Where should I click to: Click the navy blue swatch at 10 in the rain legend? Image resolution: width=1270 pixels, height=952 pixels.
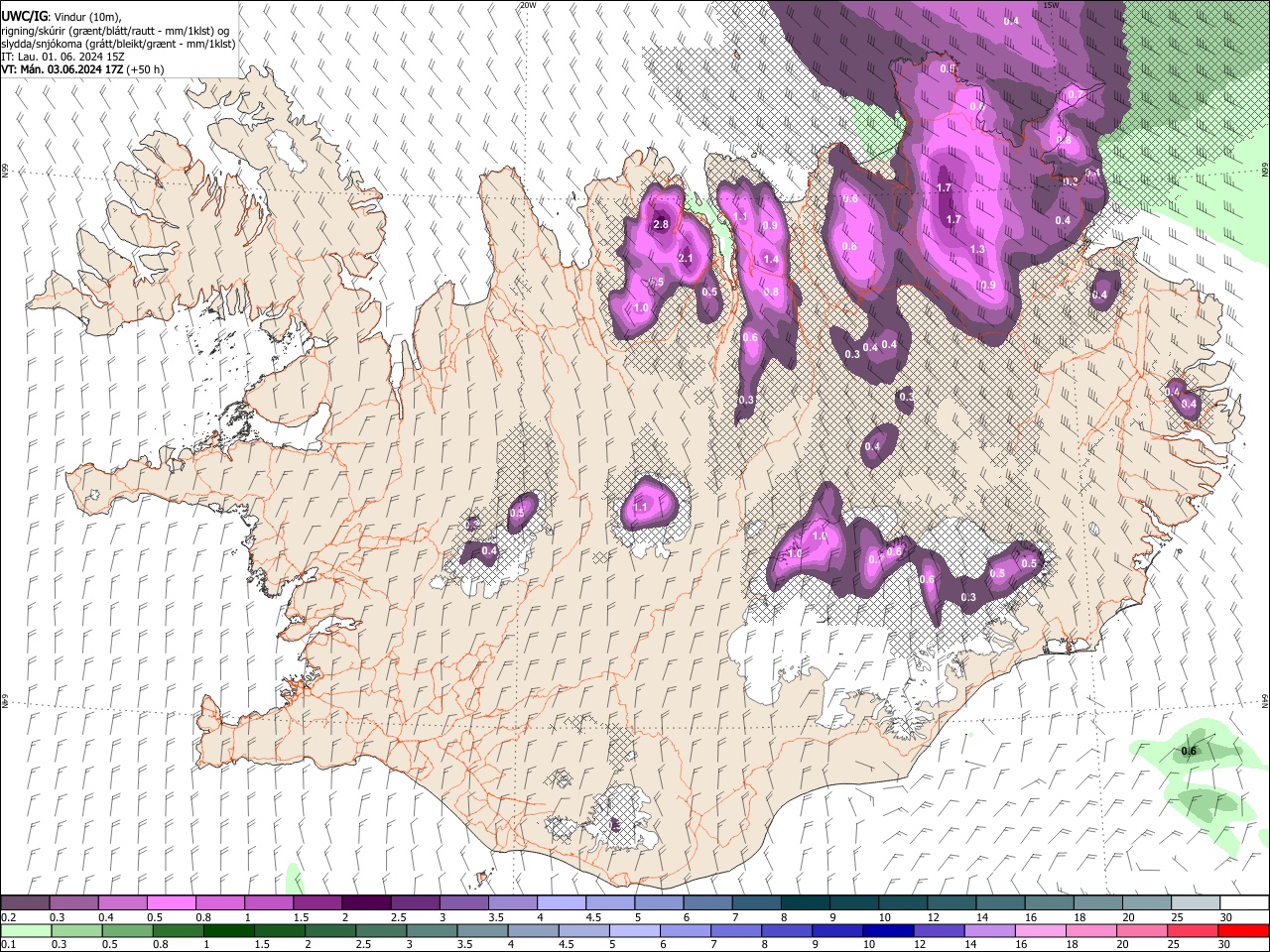point(886,930)
